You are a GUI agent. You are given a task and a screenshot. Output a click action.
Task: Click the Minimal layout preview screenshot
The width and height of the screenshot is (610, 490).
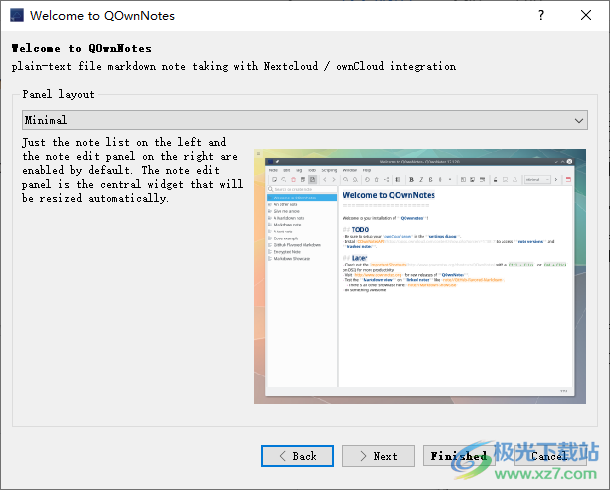(420, 276)
